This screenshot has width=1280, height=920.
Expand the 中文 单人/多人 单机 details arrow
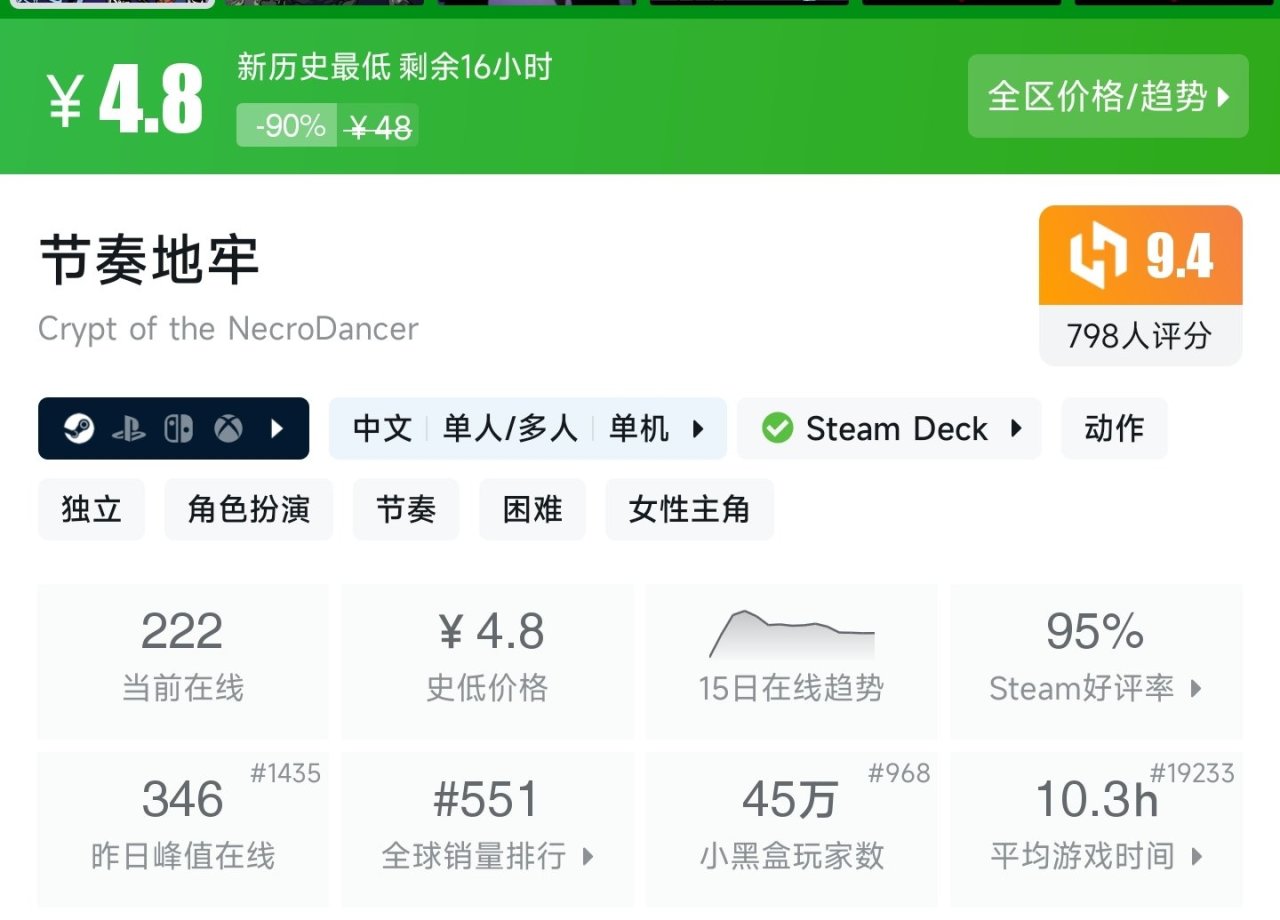point(698,429)
